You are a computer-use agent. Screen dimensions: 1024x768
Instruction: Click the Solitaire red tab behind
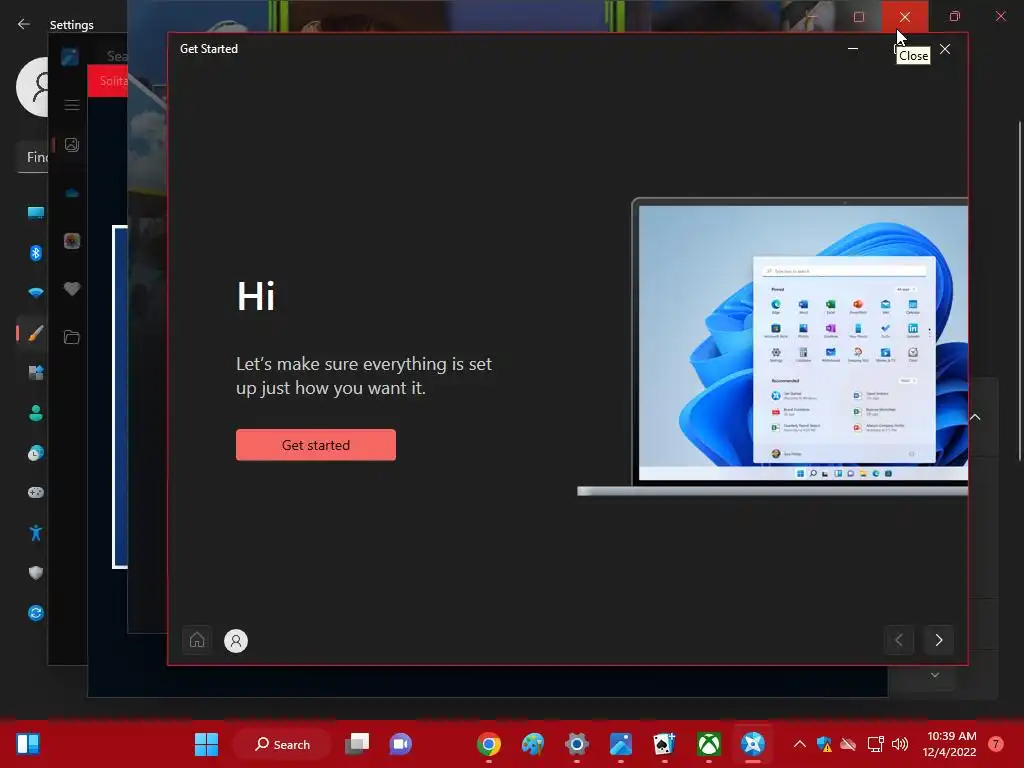tap(108, 81)
